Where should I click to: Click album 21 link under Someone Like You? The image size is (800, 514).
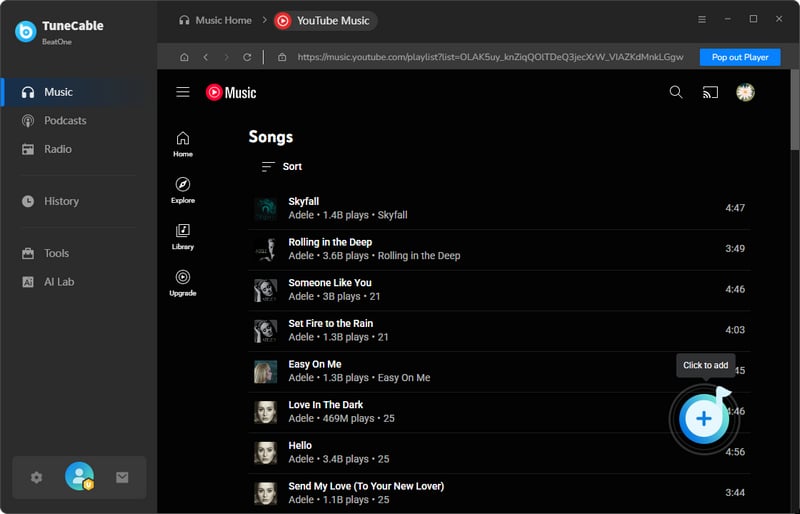(x=374, y=297)
